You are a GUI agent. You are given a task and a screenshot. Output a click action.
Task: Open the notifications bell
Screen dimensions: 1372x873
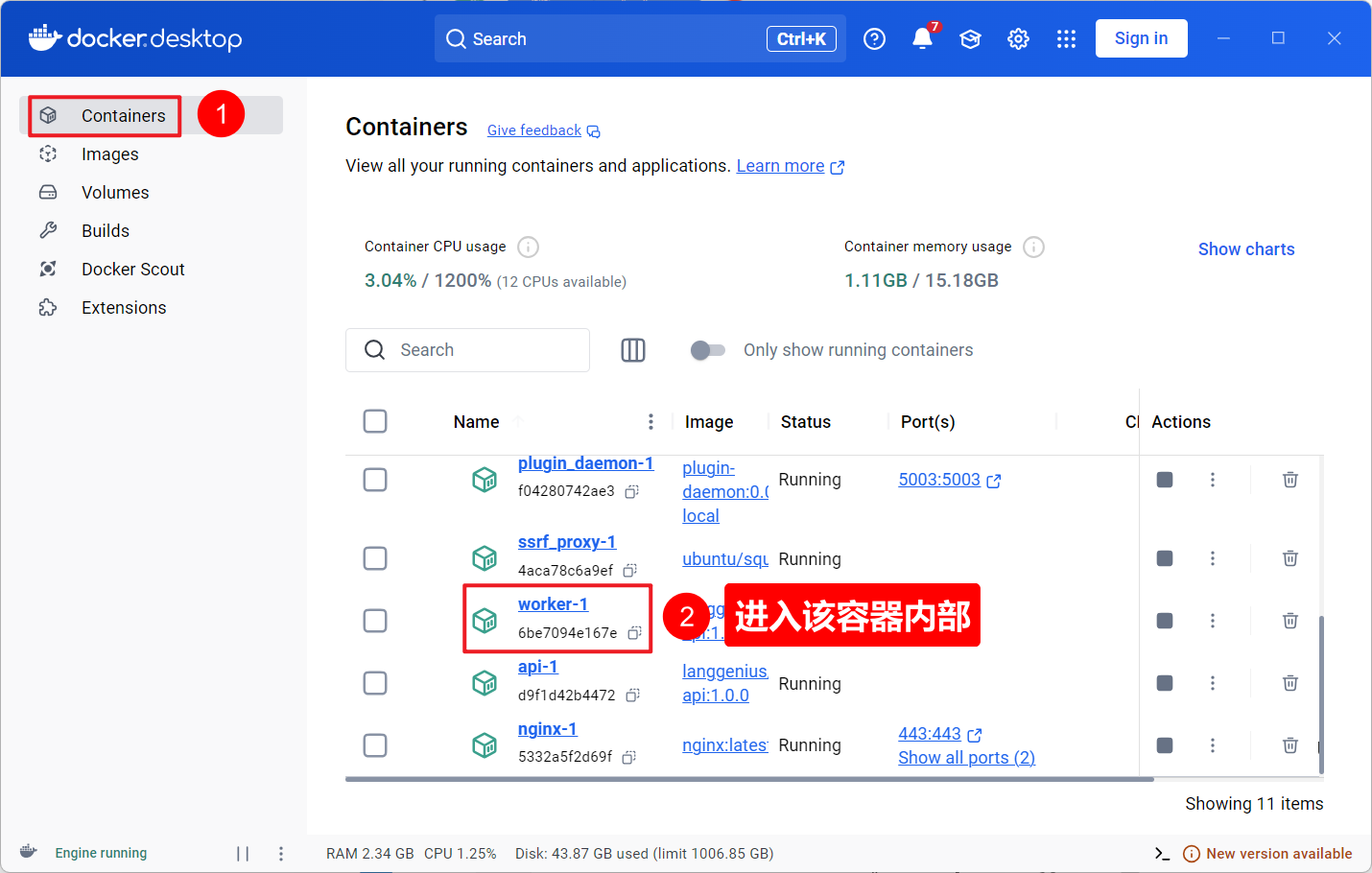pyautogui.click(x=922, y=38)
